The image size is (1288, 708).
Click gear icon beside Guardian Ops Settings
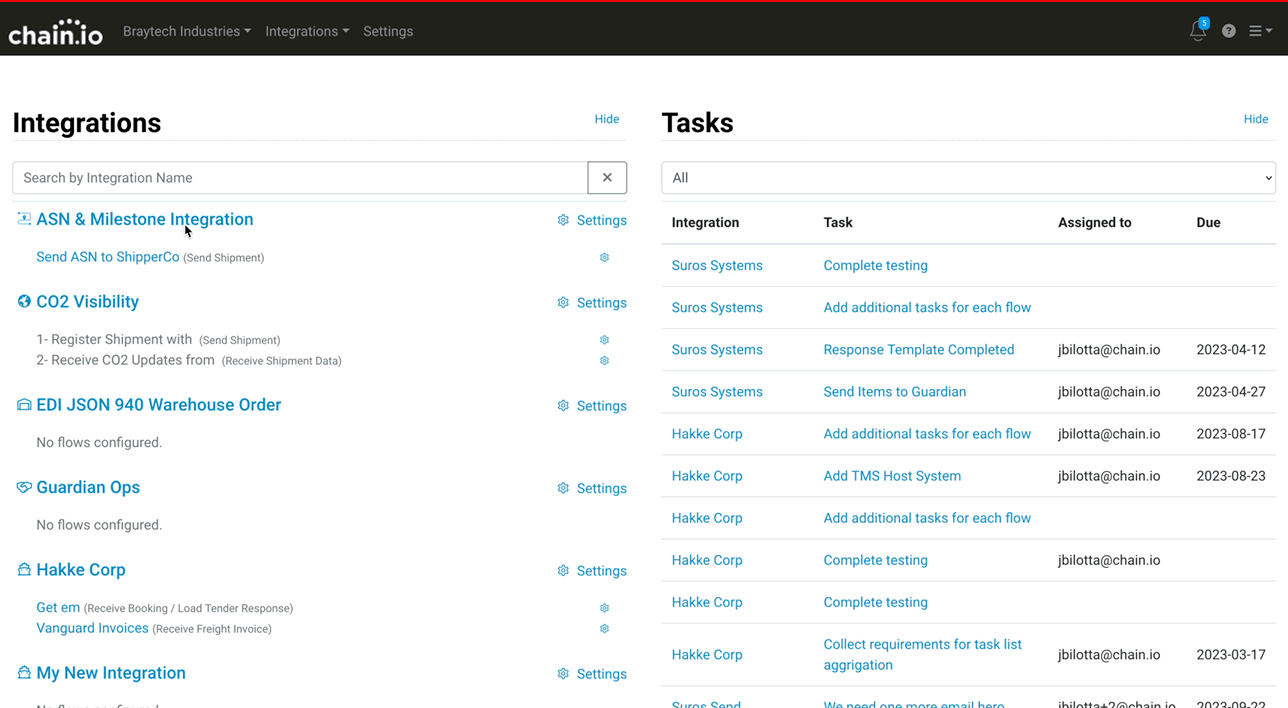click(x=563, y=488)
